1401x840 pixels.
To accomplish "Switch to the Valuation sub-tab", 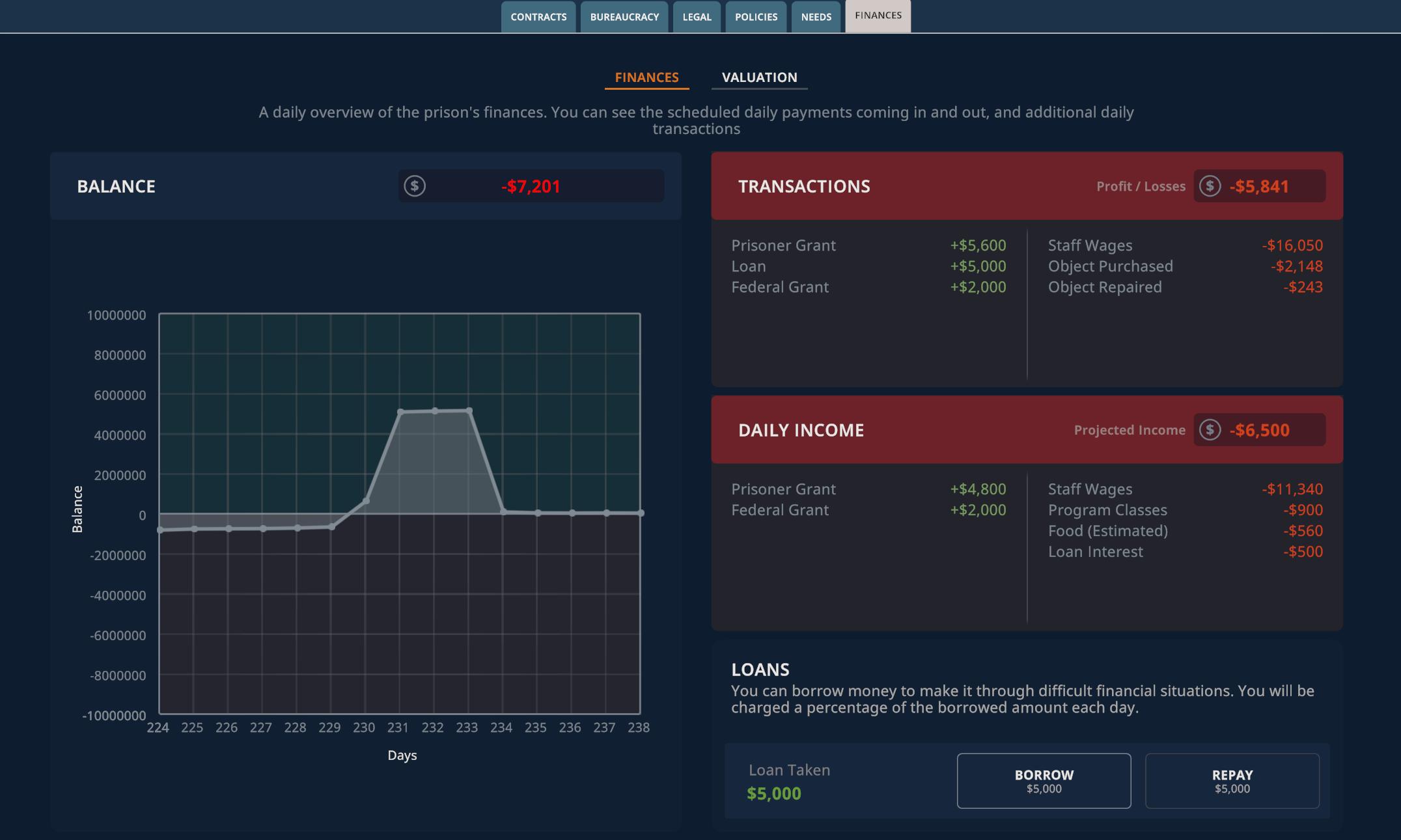I will tap(759, 77).
